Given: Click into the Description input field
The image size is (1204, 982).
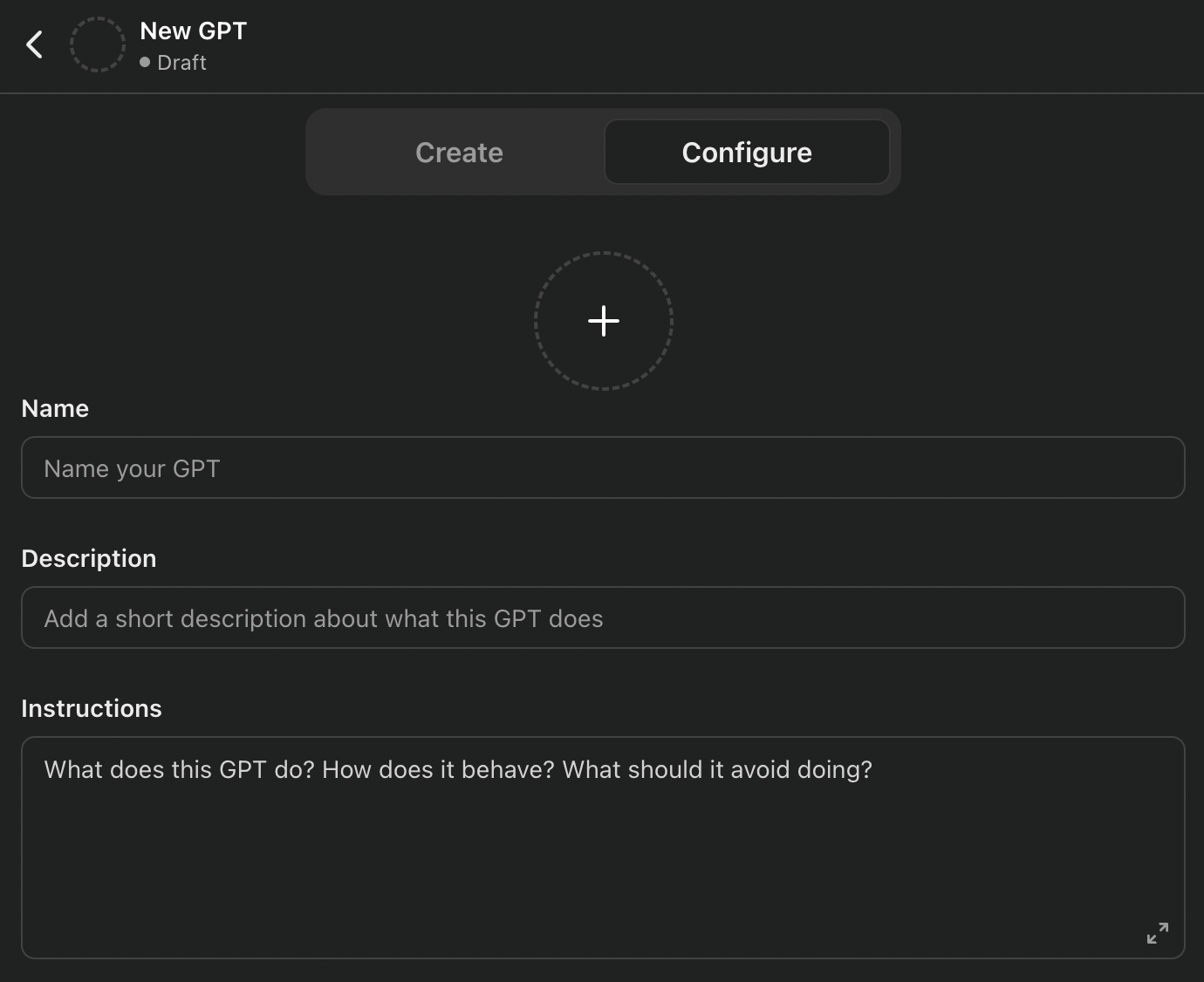Looking at the screenshot, I should pos(603,617).
